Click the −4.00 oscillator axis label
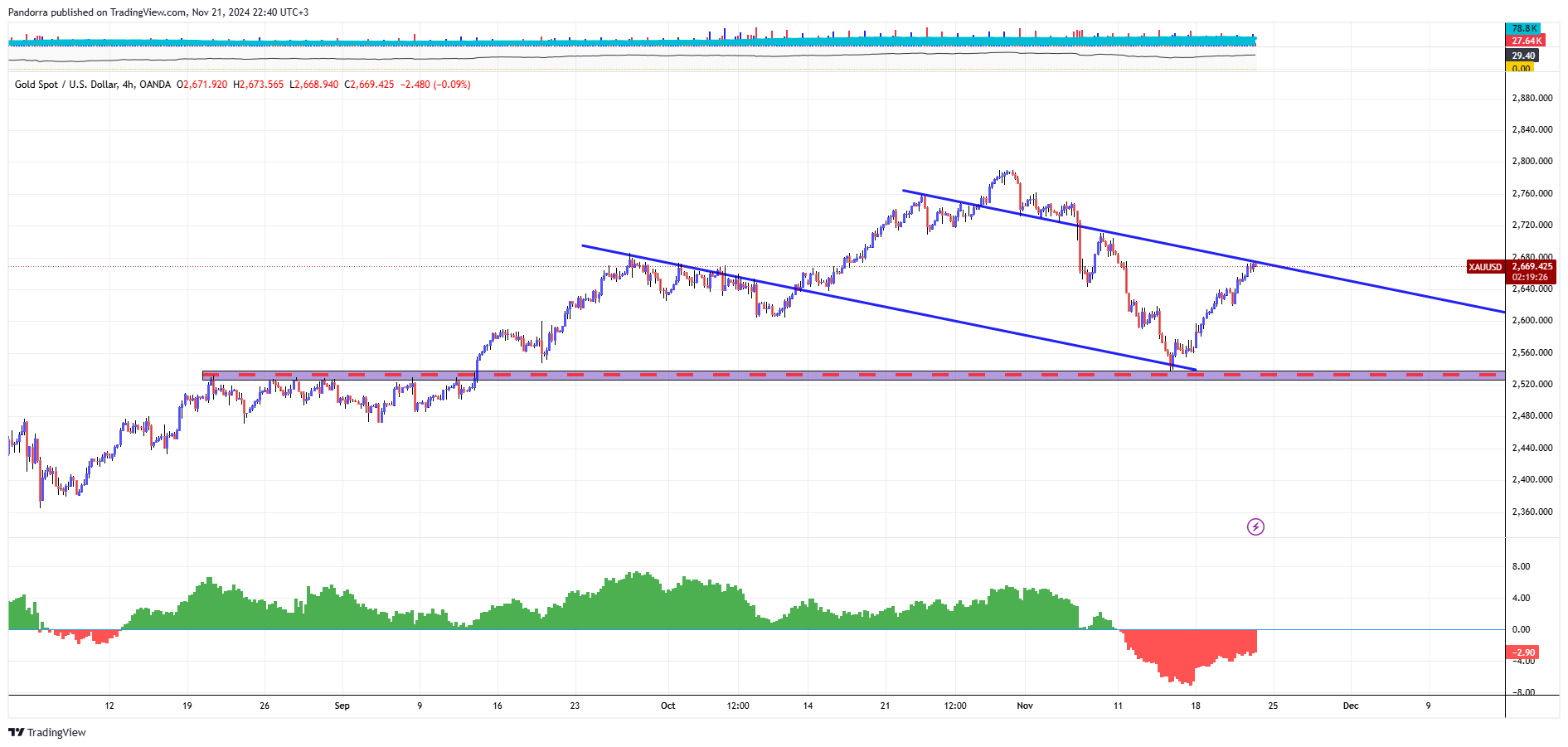 pos(1523,661)
